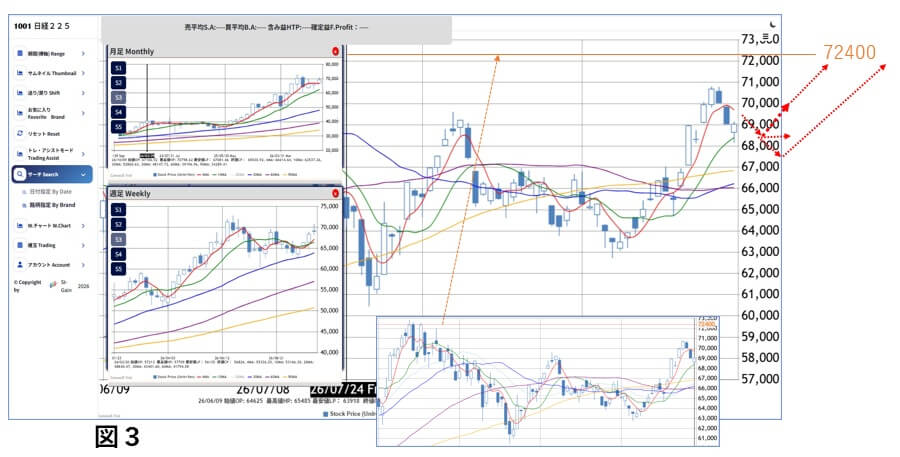Select Reset in the sidebar

coord(52,133)
